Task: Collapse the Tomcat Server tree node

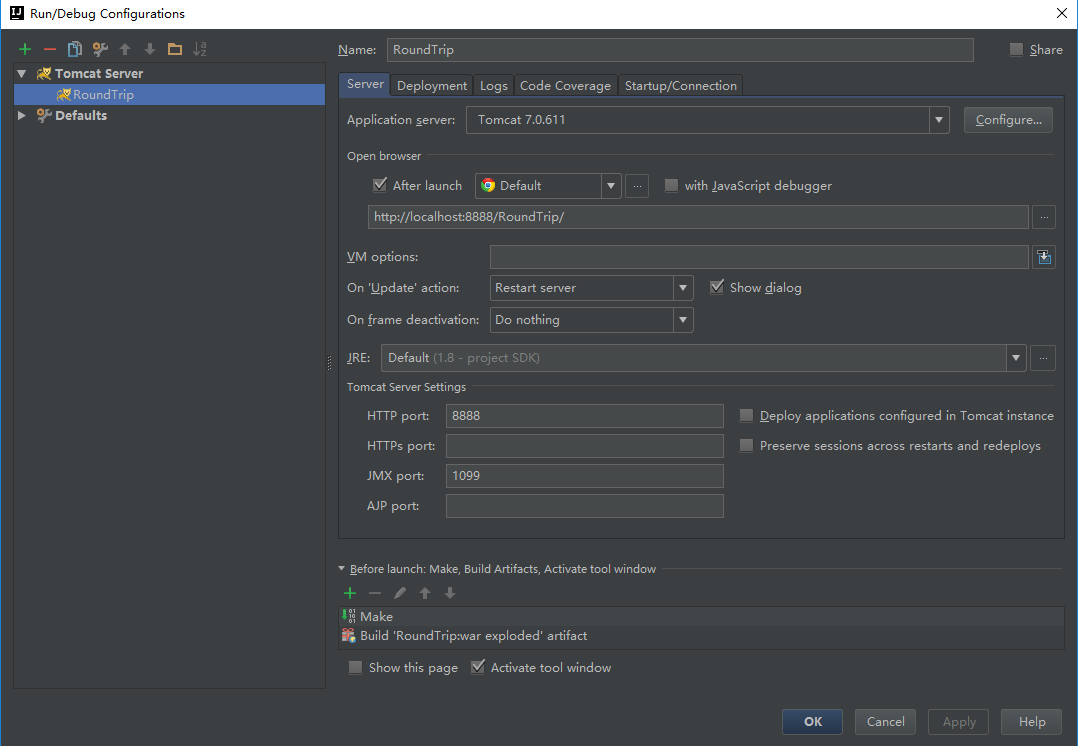Action: [22, 74]
